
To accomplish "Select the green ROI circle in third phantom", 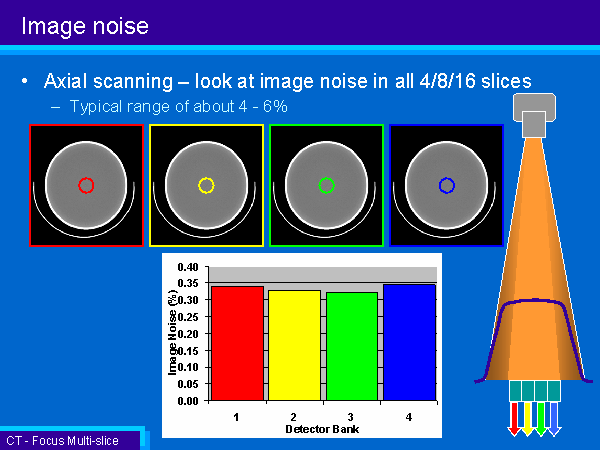I will coord(326,185).
